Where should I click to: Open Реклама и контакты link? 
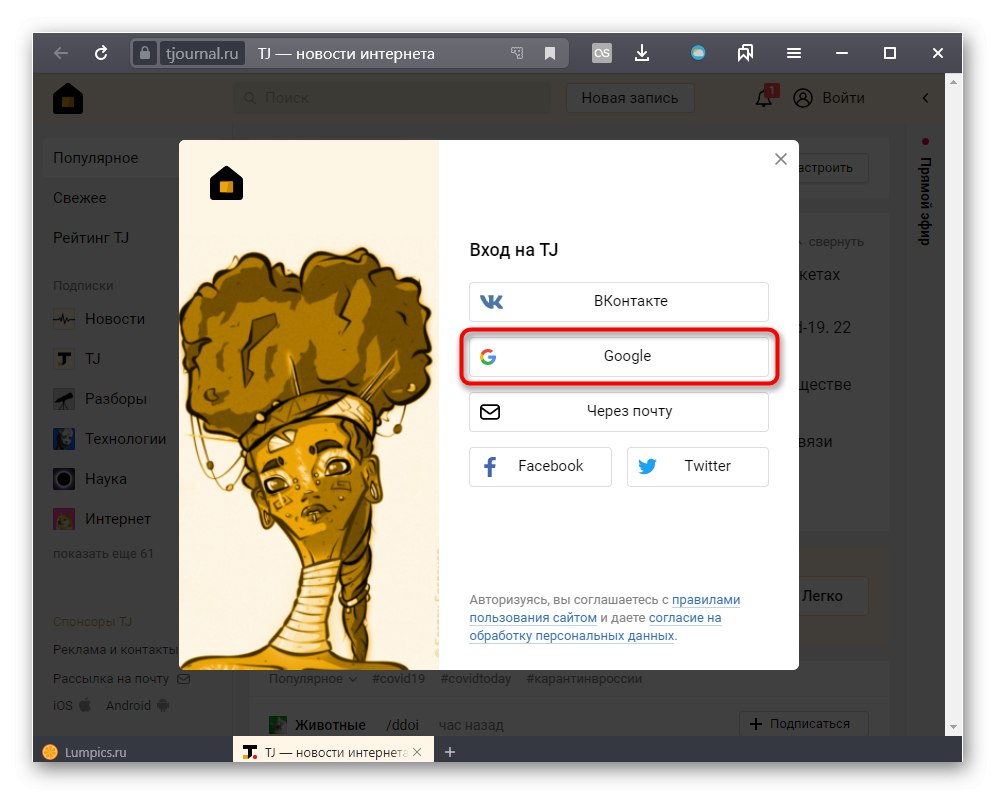click(x=115, y=650)
